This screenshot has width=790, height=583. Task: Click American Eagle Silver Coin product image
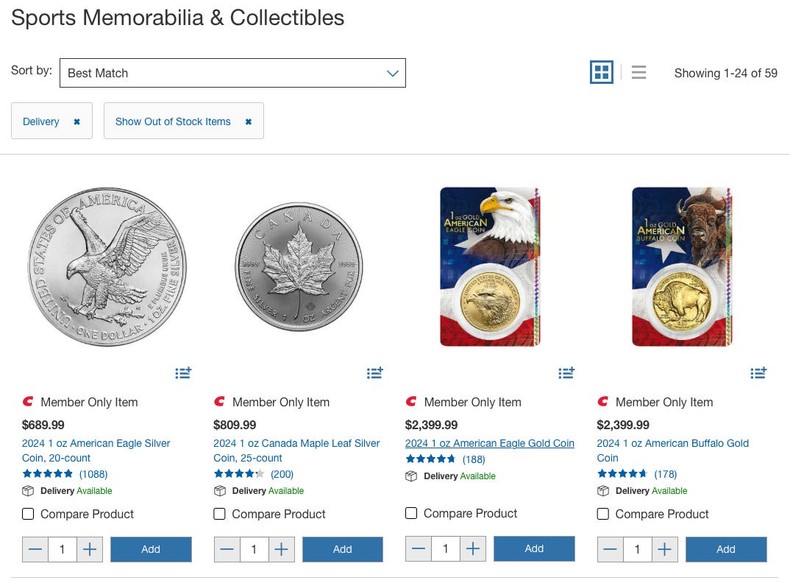(106, 267)
